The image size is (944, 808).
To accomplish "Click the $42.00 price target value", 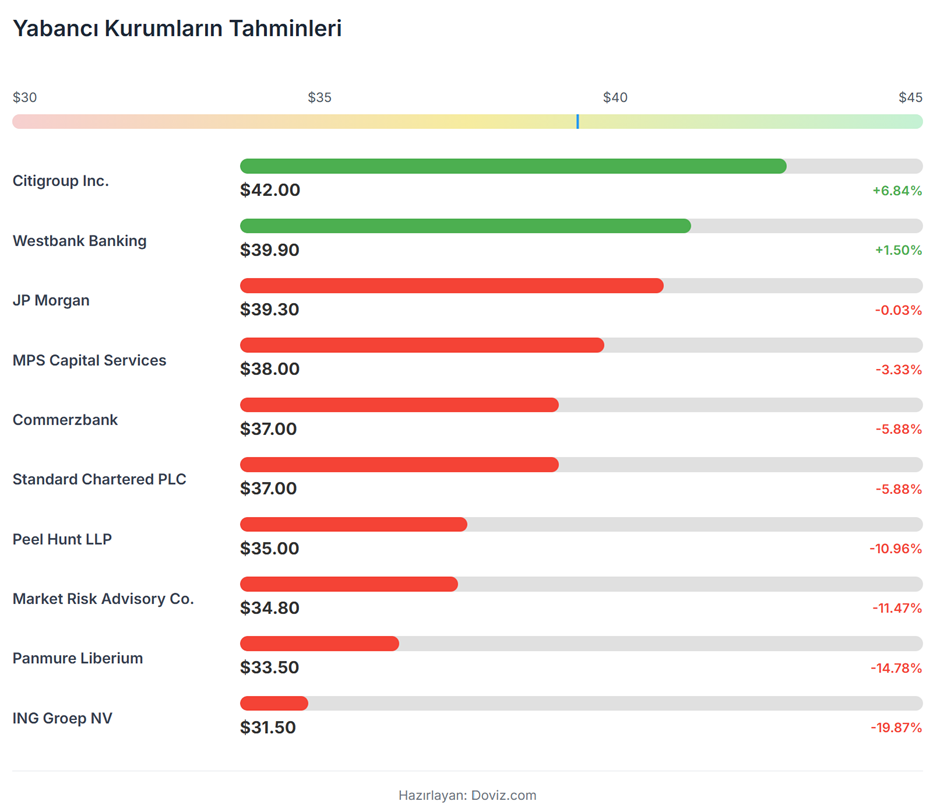I will point(270,190).
